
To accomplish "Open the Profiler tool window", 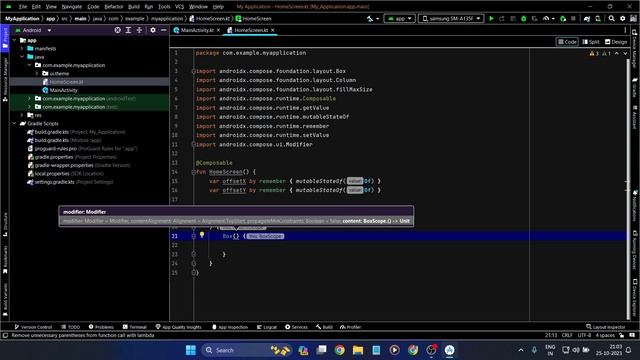I will point(350,327).
